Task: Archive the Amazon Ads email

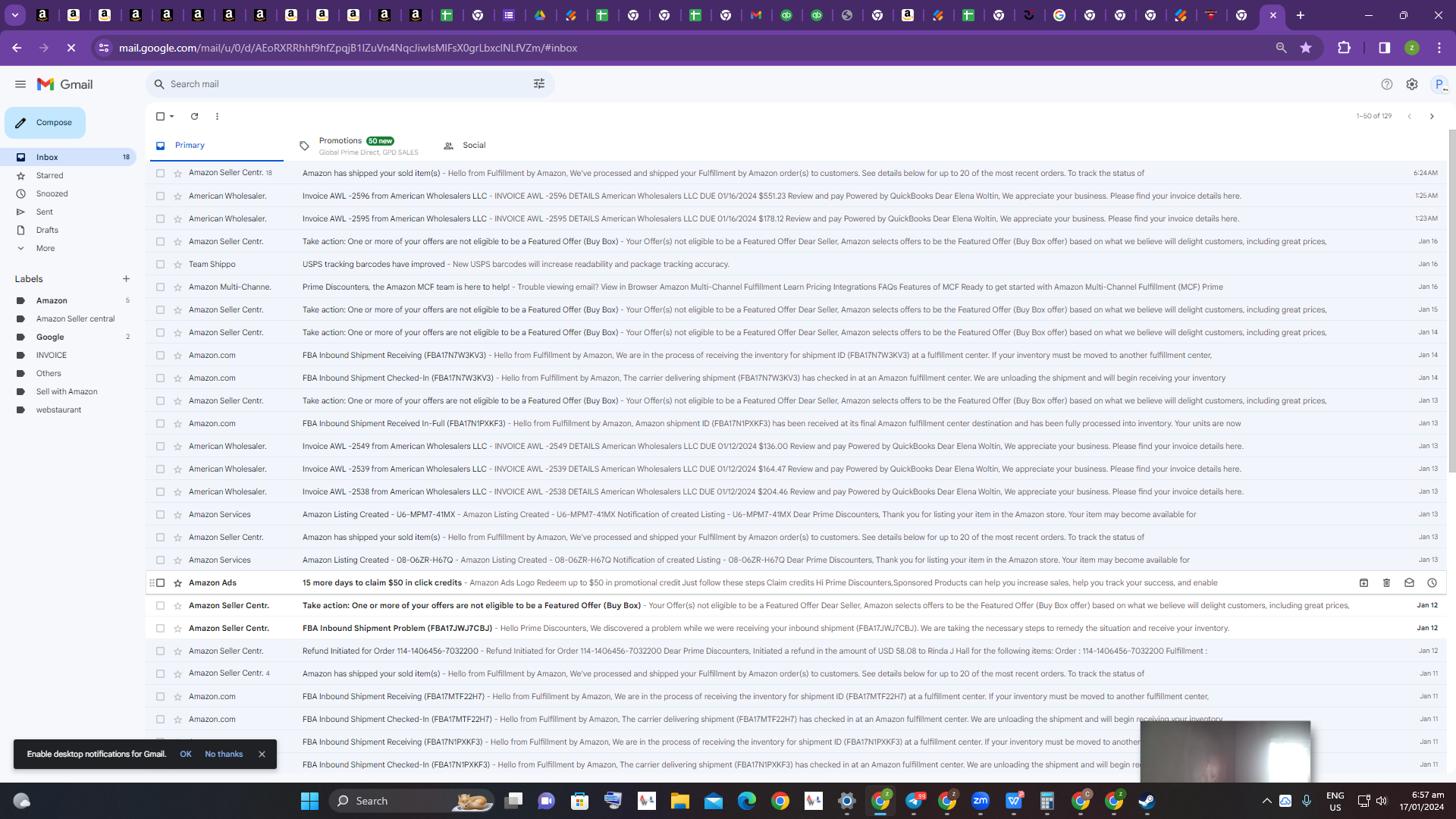Action: [1363, 582]
